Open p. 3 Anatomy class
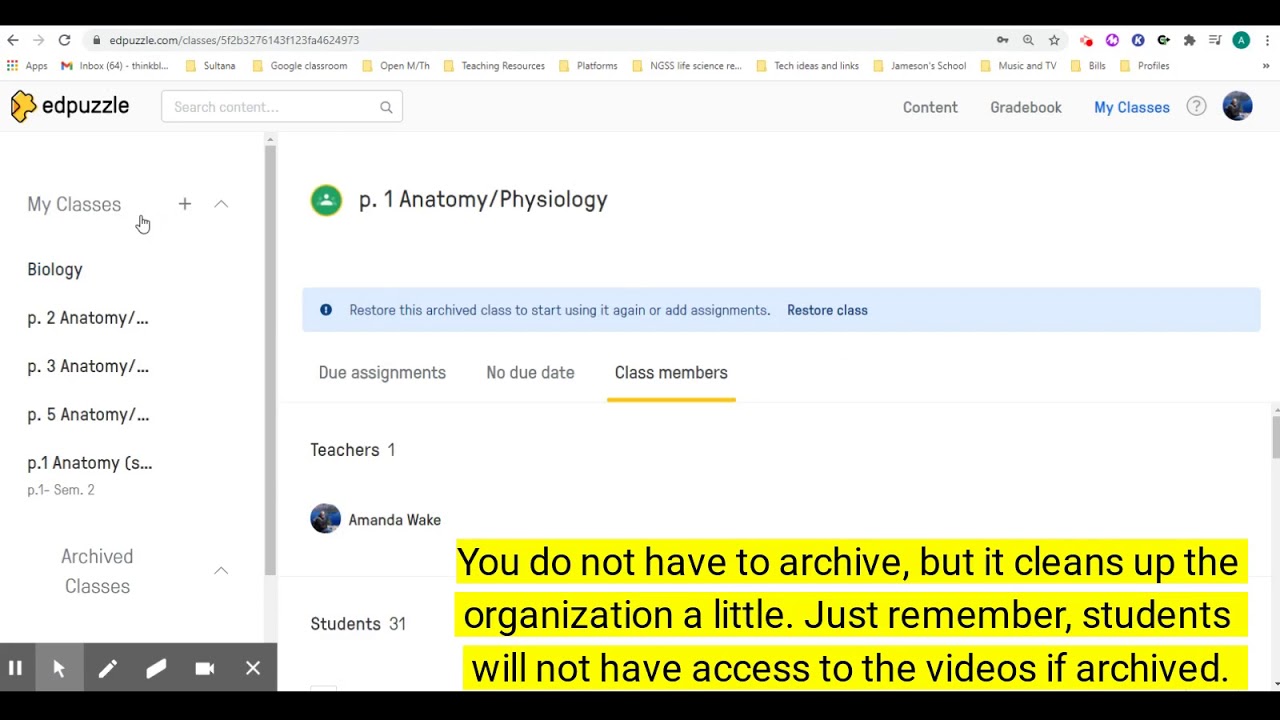This screenshot has width=1280, height=720. 88,366
